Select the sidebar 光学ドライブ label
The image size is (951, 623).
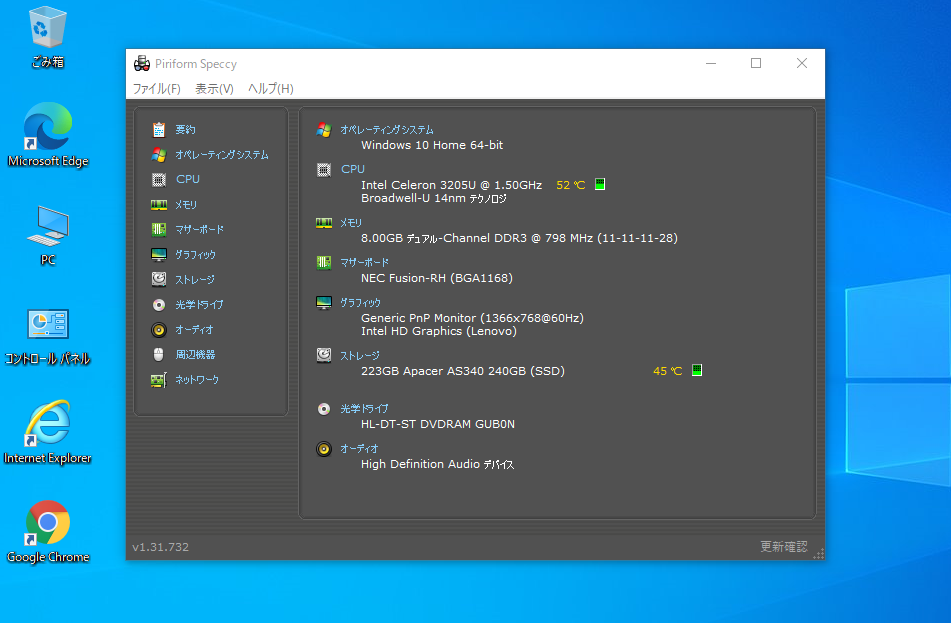point(199,305)
